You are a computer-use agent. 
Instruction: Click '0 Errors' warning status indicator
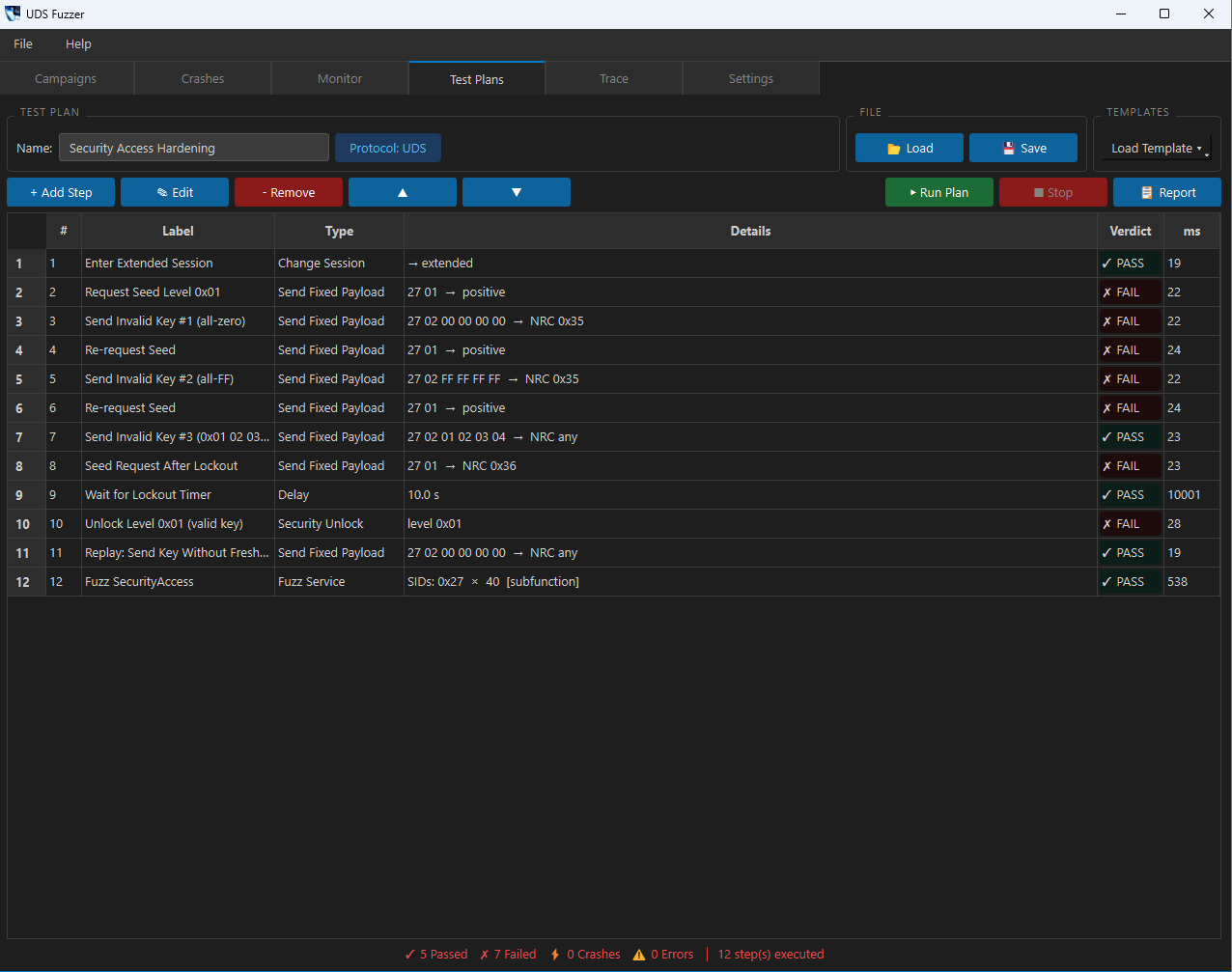coord(663,954)
